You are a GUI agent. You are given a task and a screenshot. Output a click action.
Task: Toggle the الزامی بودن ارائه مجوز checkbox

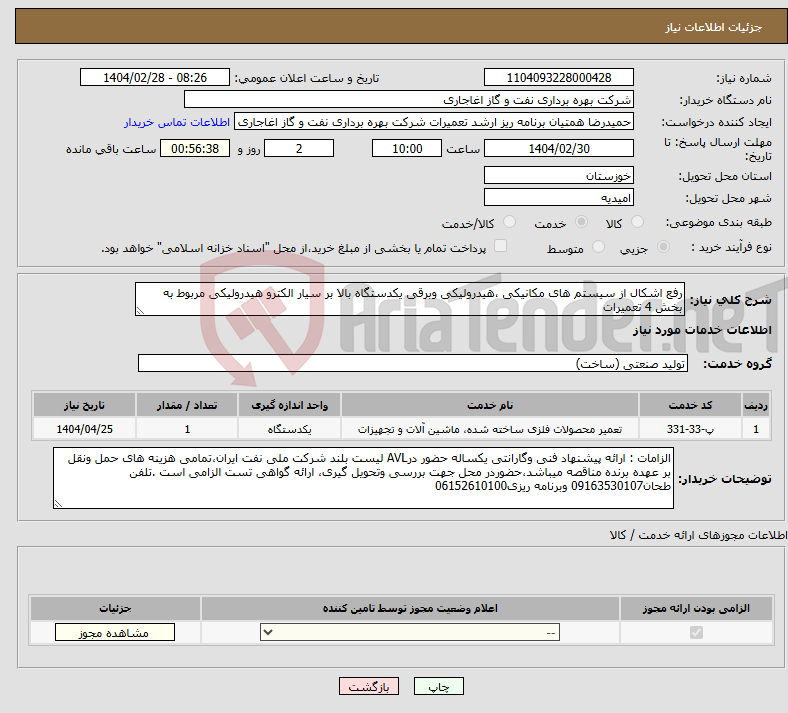(x=696, y=633)
